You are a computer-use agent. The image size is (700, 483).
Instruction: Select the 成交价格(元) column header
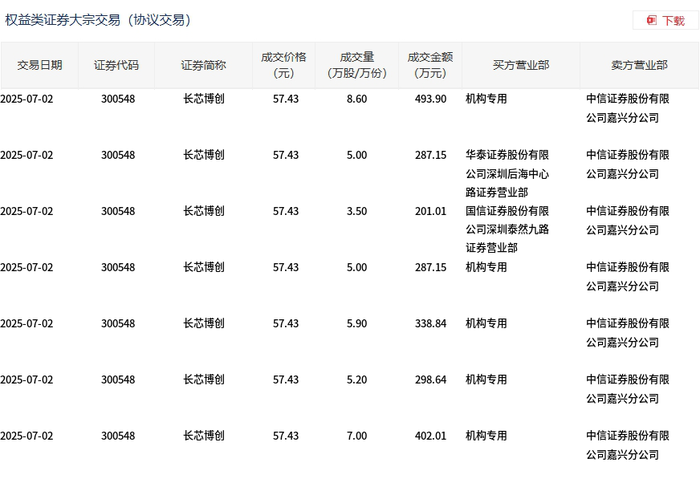[284, 65]
